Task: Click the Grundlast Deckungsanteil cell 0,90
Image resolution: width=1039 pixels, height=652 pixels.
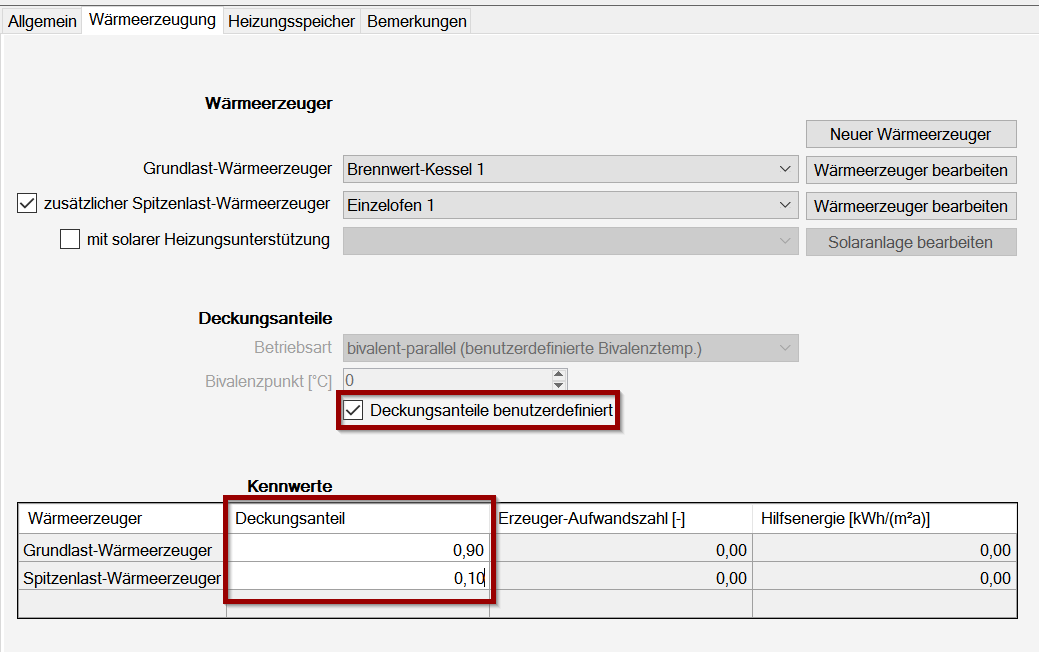Action: pyautogui.click(x=358, y=550)
